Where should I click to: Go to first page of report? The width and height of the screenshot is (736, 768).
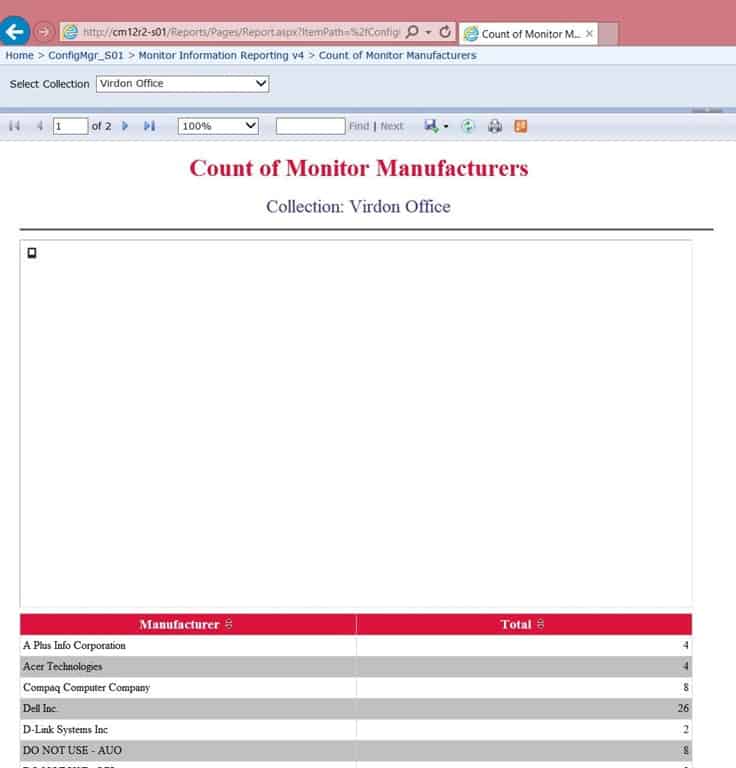15,126
